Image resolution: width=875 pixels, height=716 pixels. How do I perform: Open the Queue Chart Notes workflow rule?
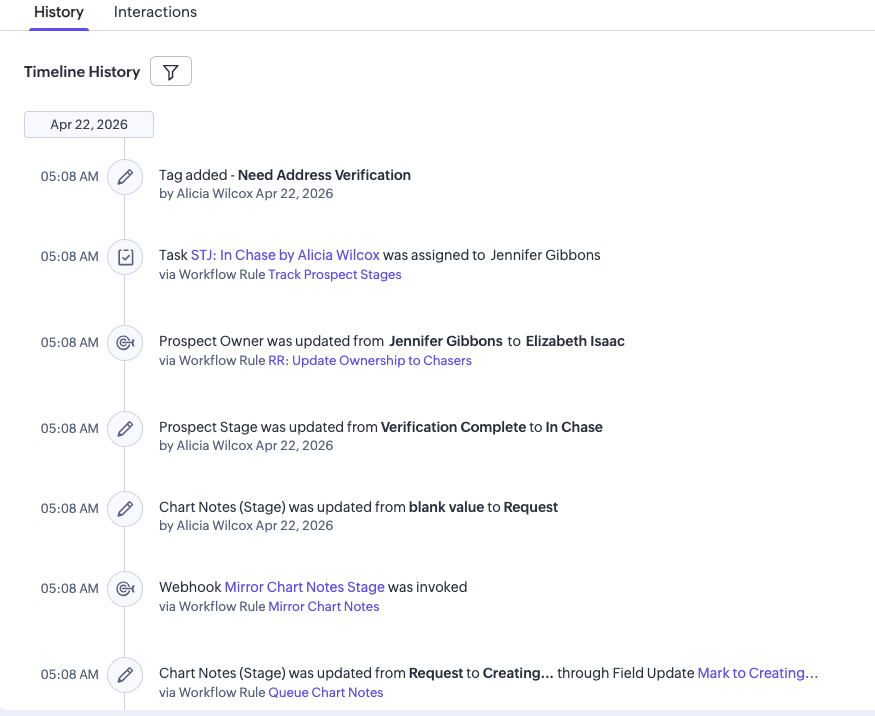click(325, 692)
